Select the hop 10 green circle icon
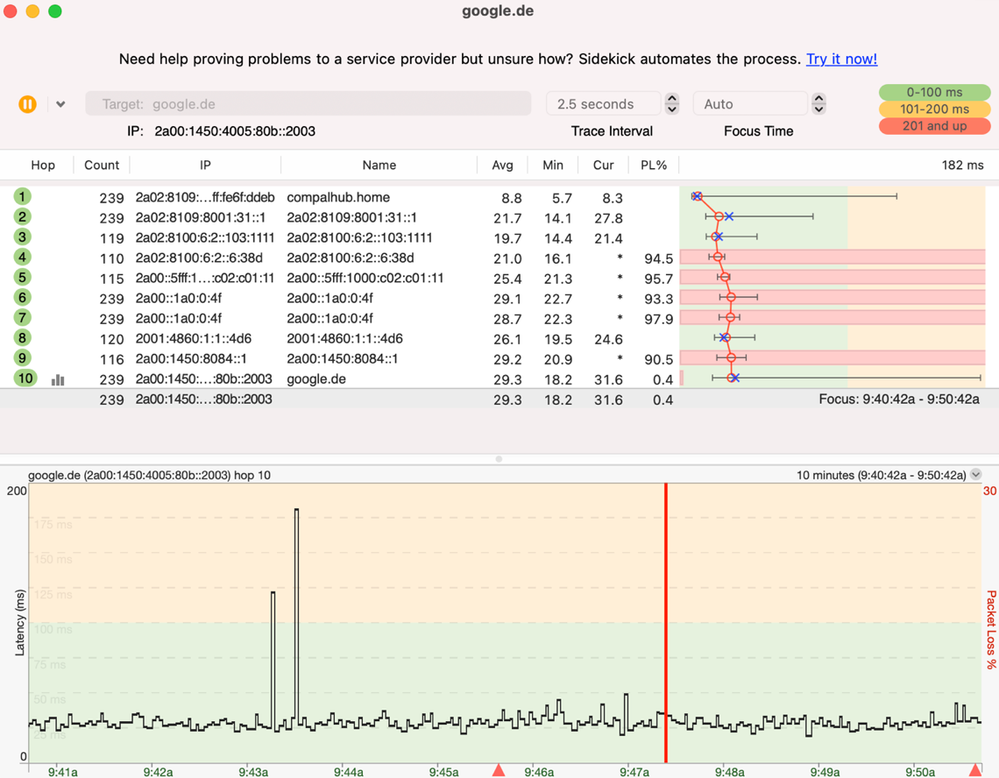 click(25, 378)
